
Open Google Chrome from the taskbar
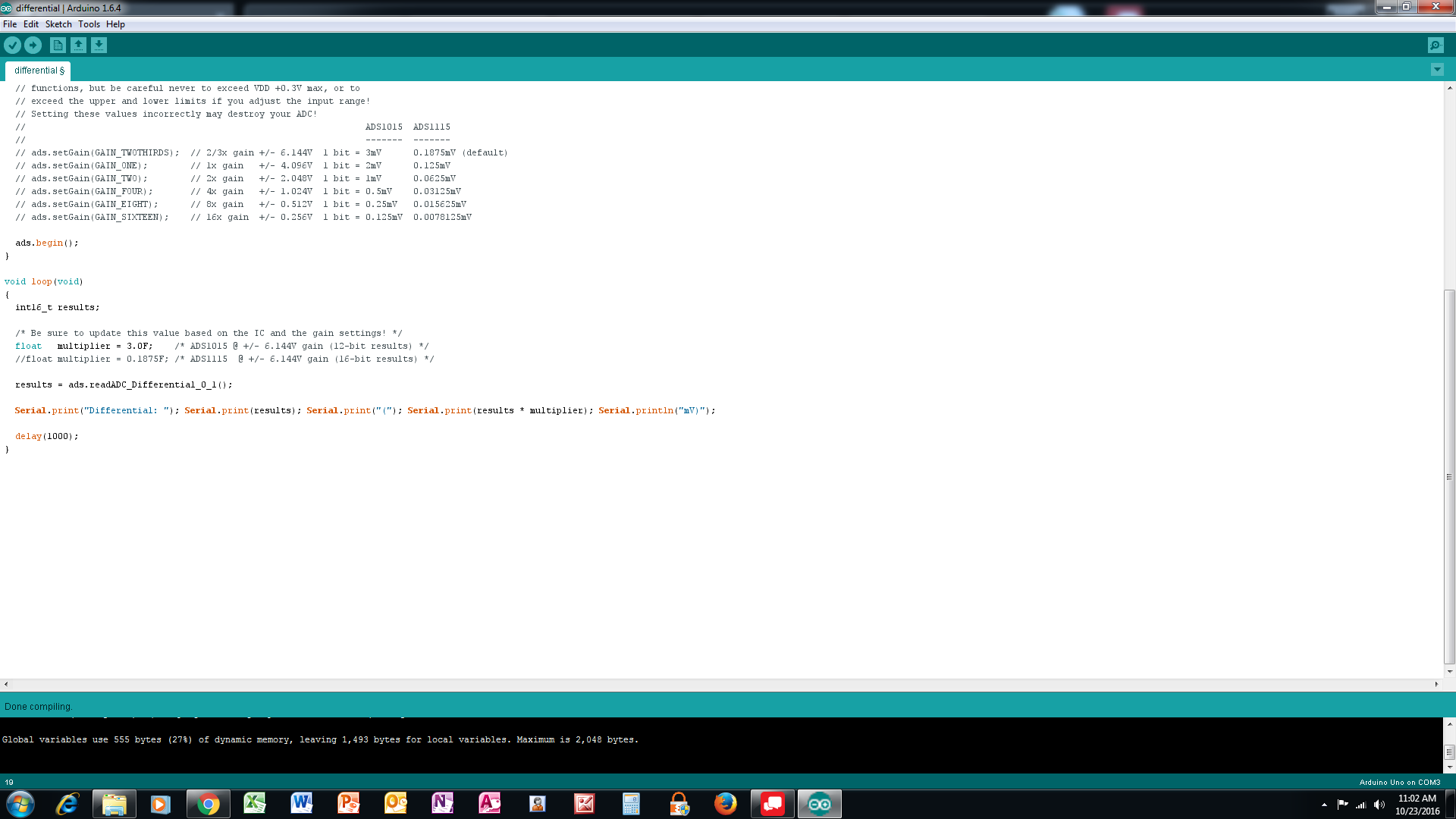tap(208, 804)
